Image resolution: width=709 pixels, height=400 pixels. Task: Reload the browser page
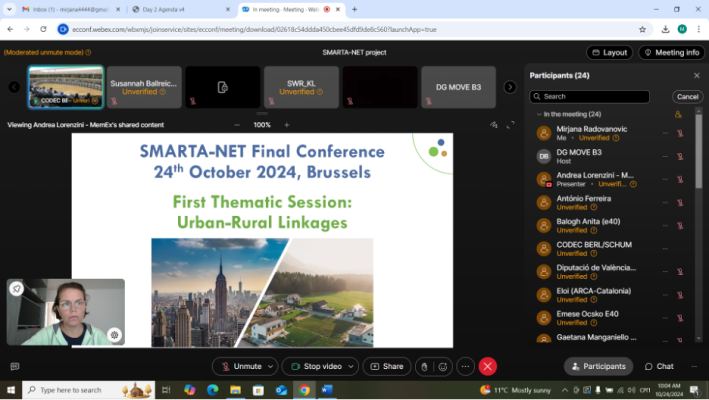coord(43,29)
